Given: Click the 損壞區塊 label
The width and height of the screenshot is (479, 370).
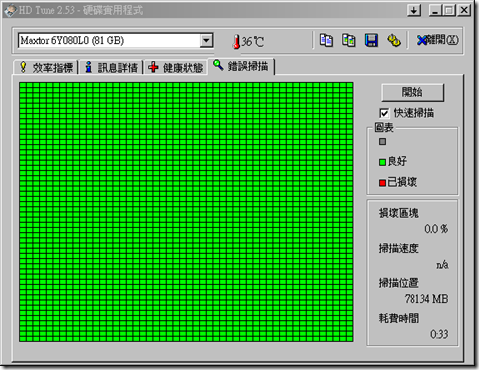Looking at the screenshot, I should tap(398, 213).
